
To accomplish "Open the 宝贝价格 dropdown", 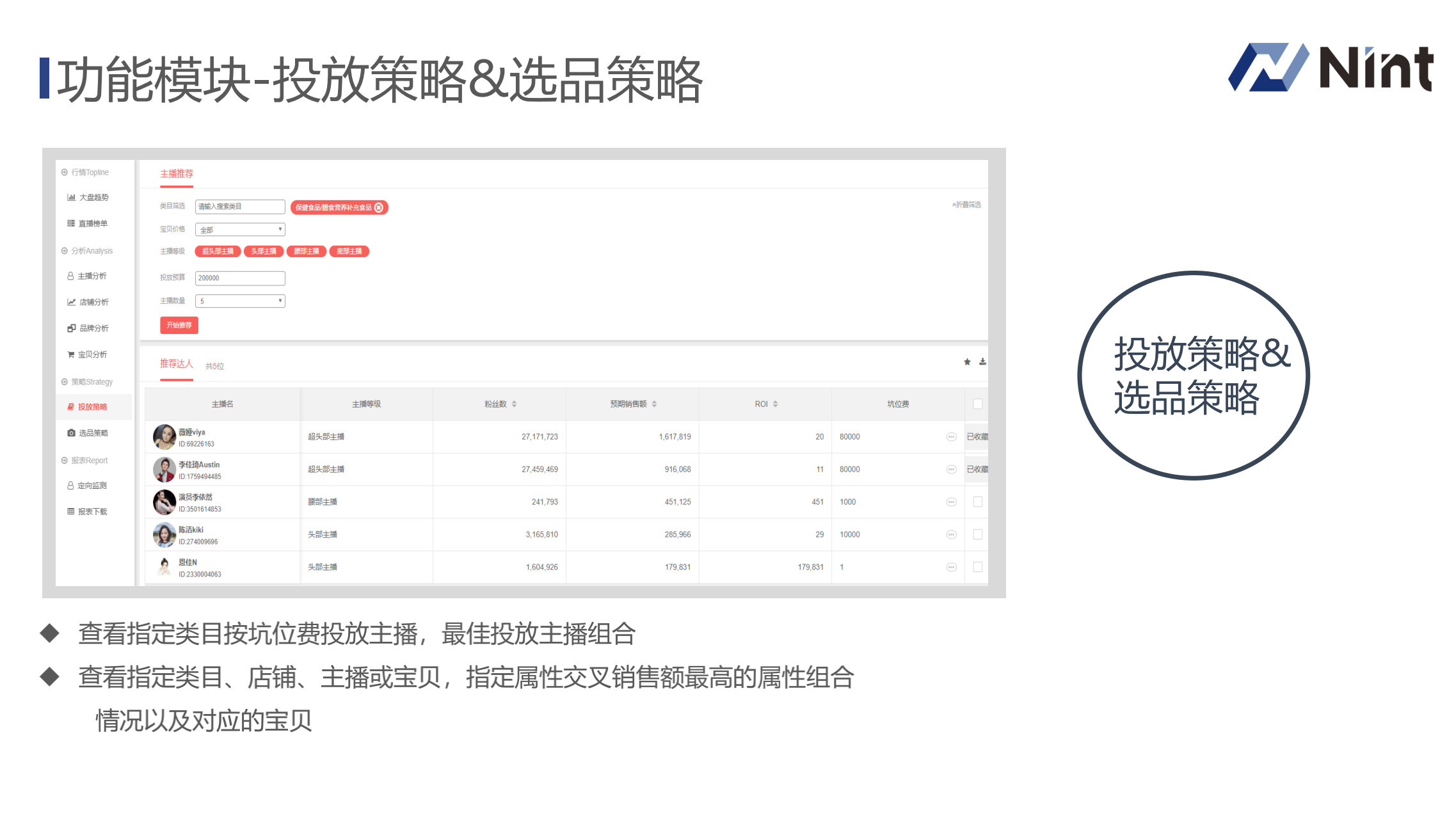I will 240,230.
